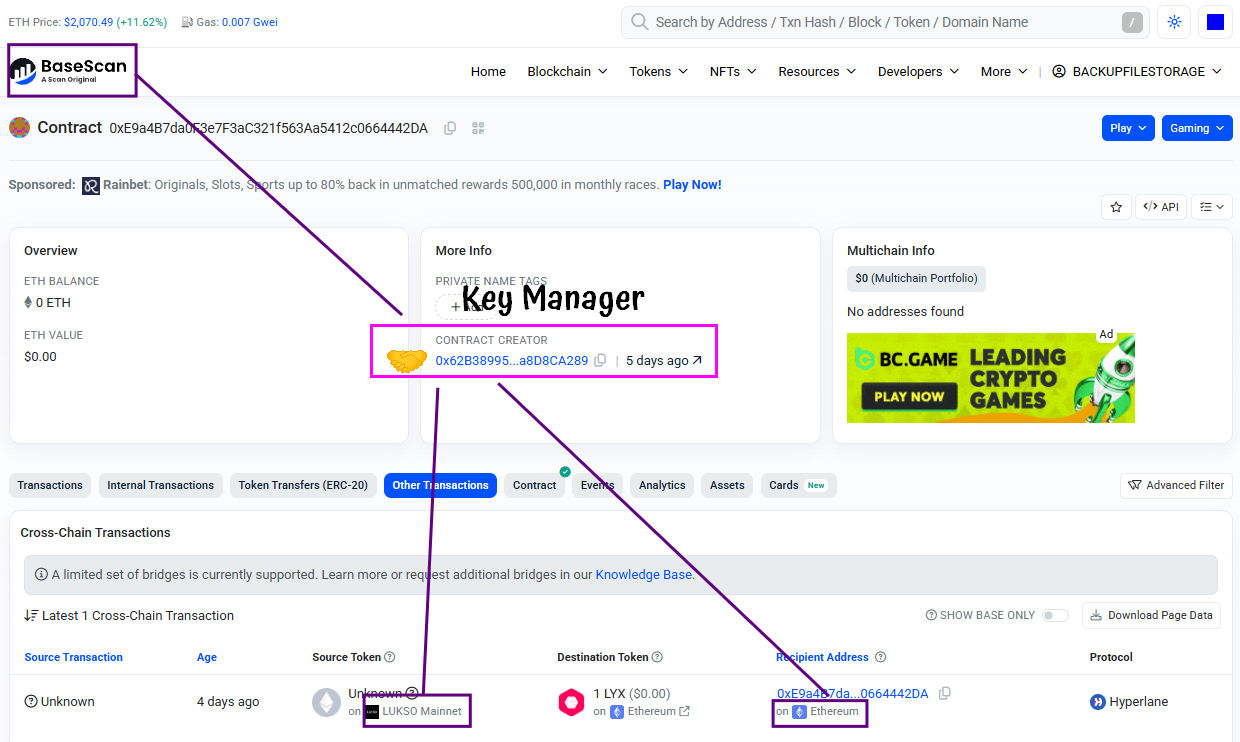1240x742 pixels.
Task: Click the Unknown source transaction question icon
Action: 31,702
